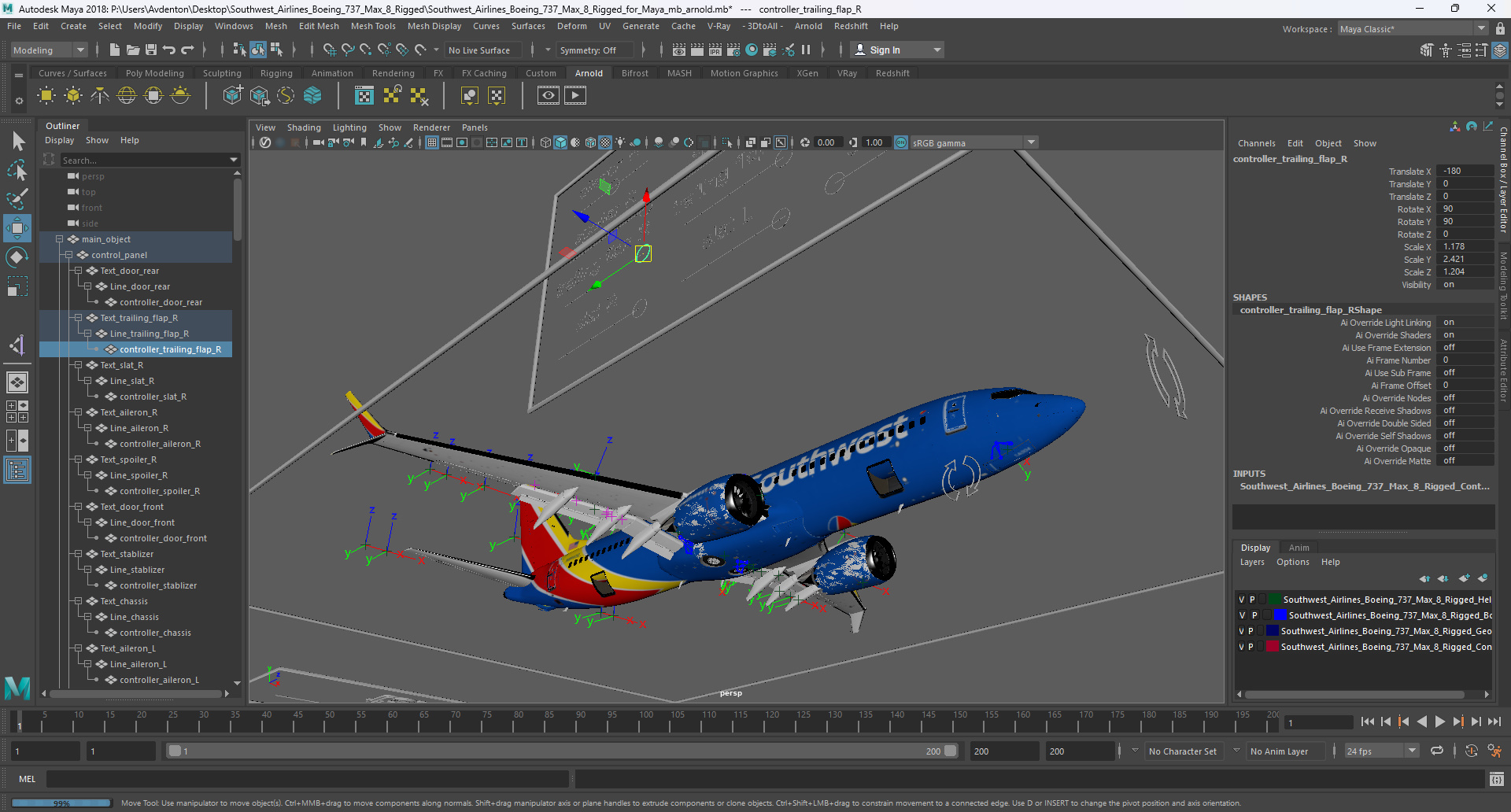Open the Maya Classic workspace dropdown
This screenshot has height=812, width=1511.
[x=1413, y=29]
